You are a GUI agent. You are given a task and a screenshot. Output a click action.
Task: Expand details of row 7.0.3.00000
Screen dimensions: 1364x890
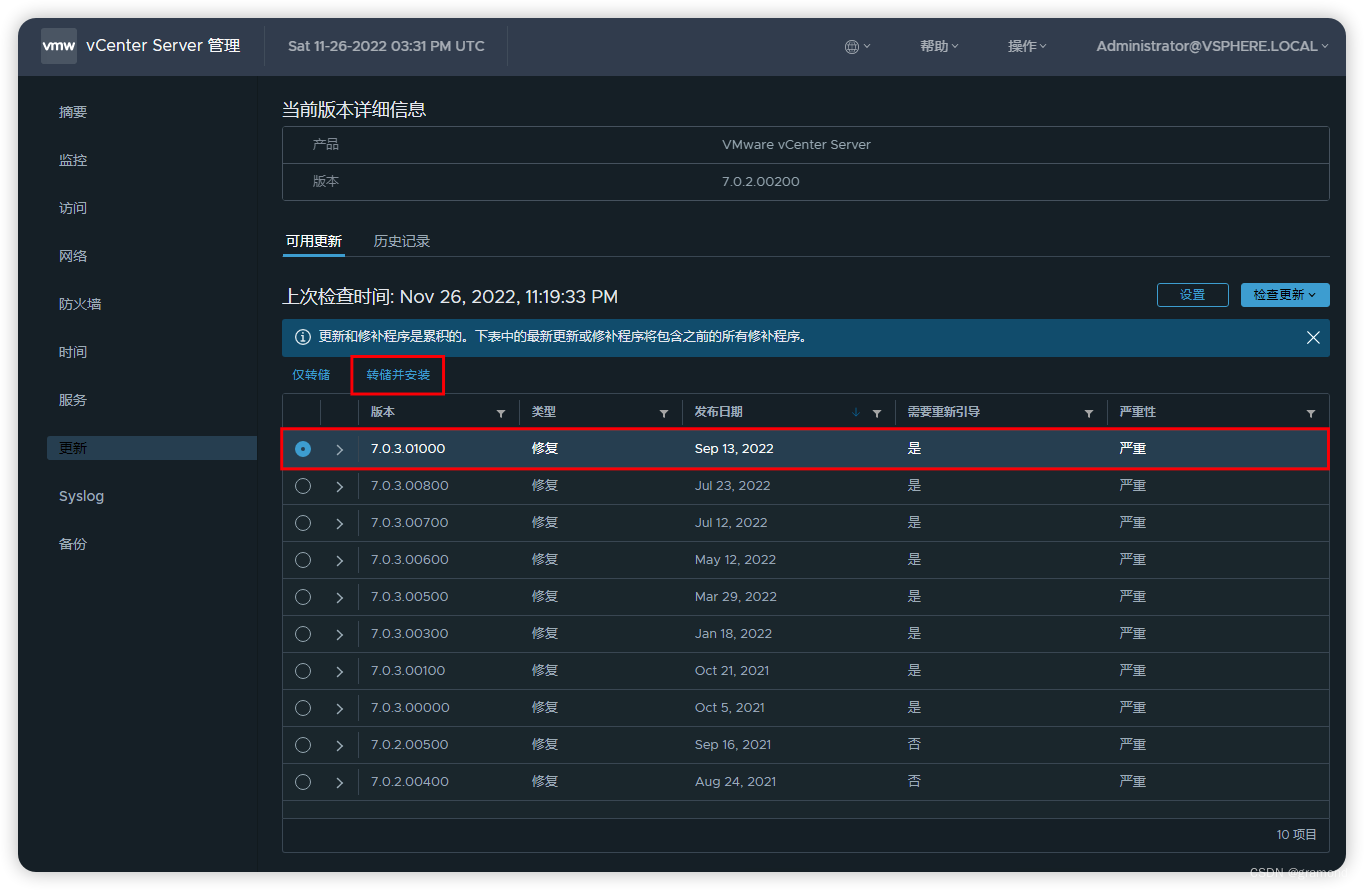point(340,709)
